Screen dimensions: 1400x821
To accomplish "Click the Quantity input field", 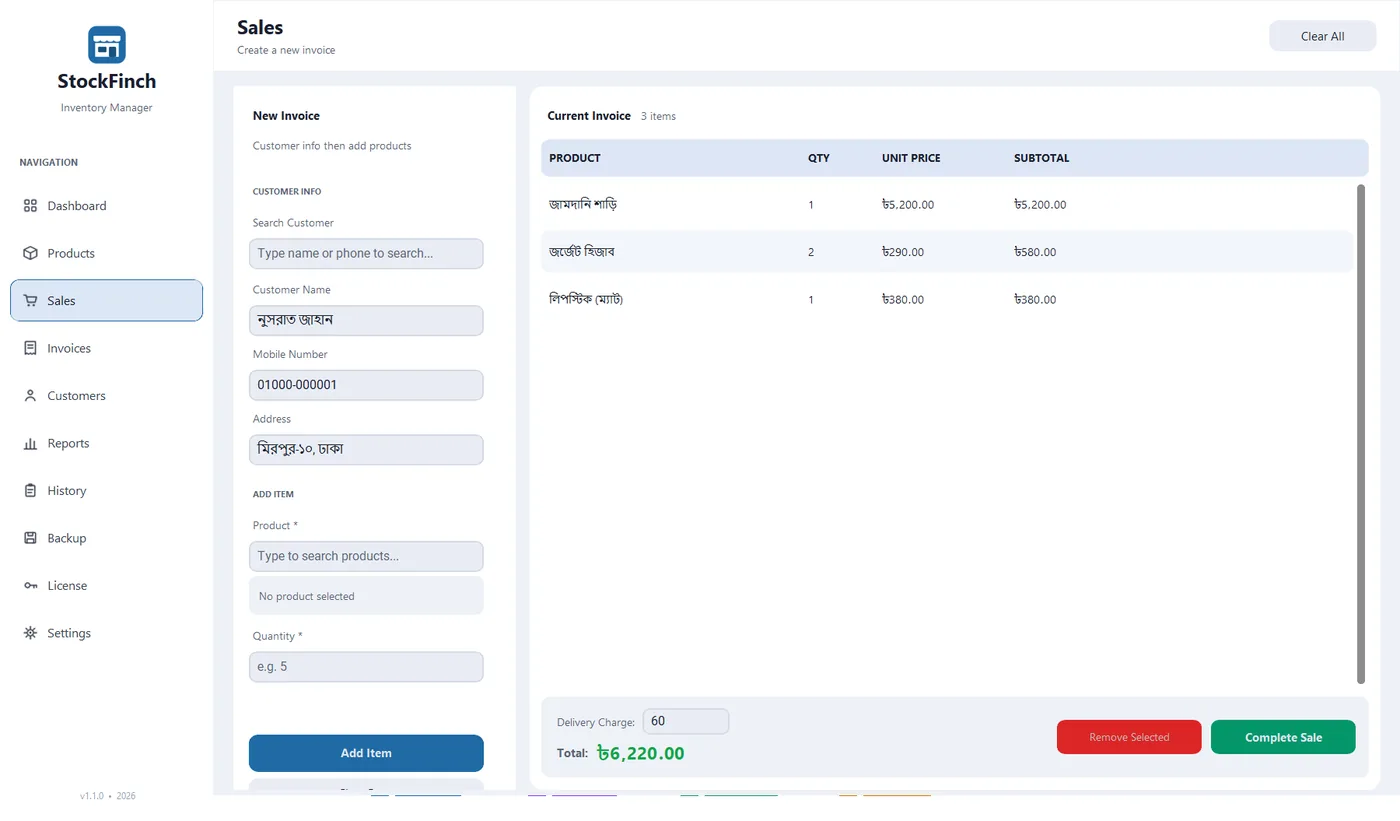I will pos(366,667).
